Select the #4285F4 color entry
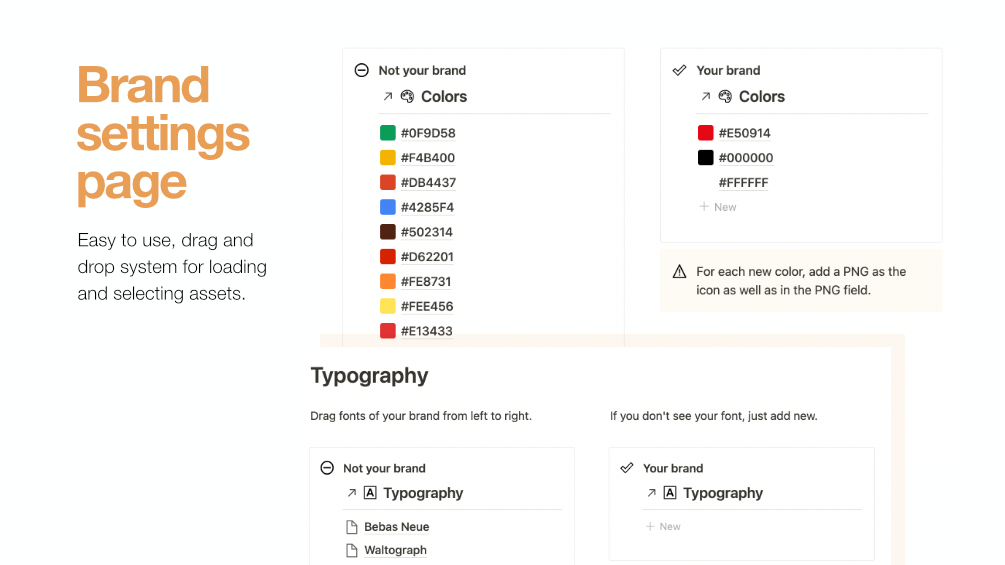 (x=427, y=208)
